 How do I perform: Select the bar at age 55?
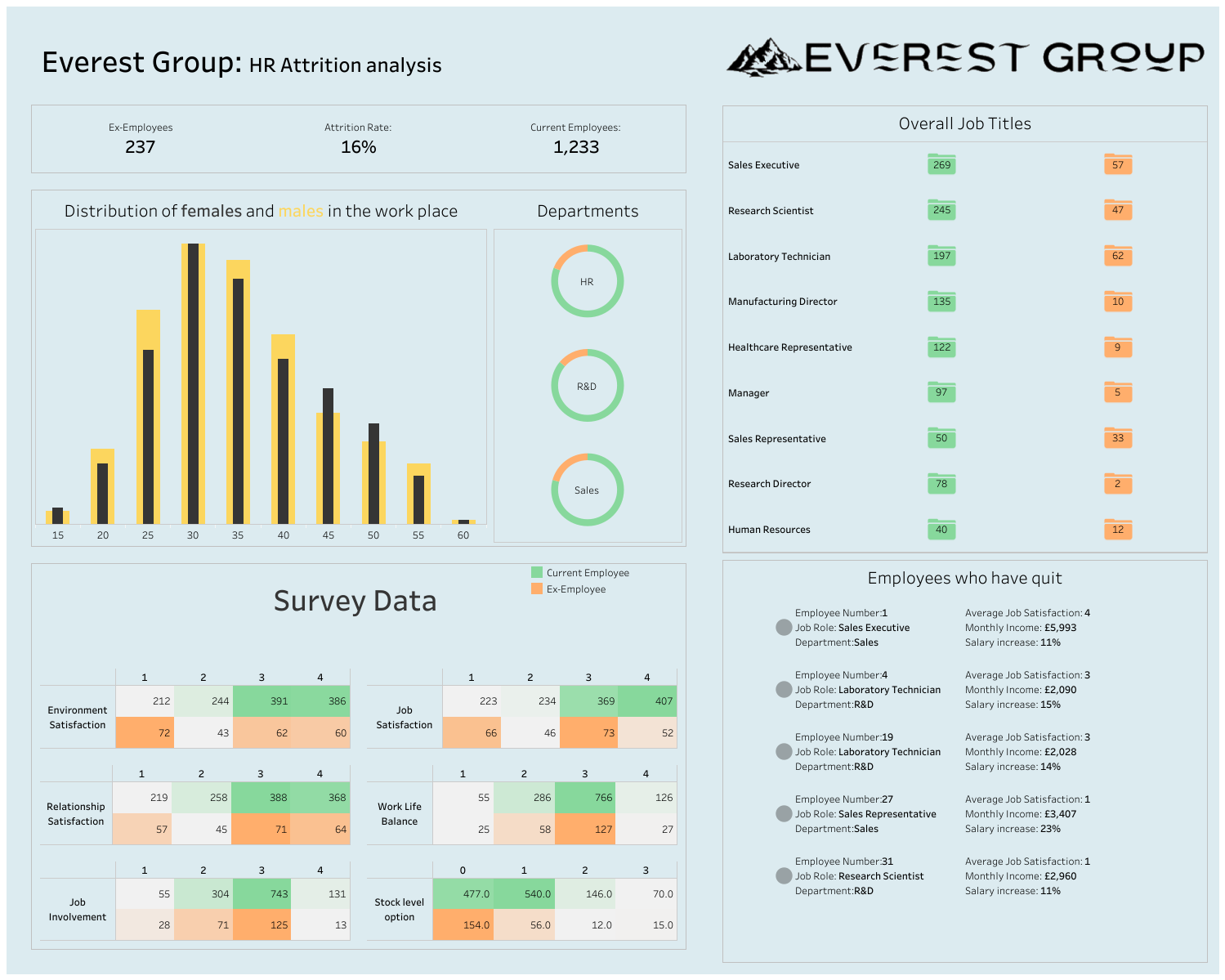tap(418, 494)
